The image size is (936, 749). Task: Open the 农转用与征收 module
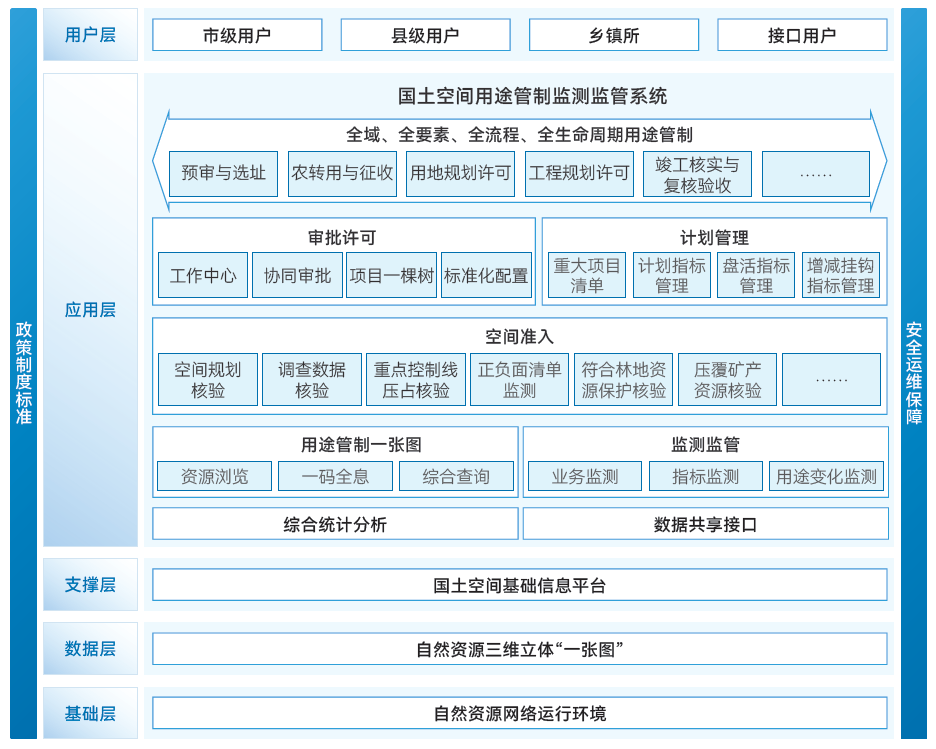pos(342,174)
